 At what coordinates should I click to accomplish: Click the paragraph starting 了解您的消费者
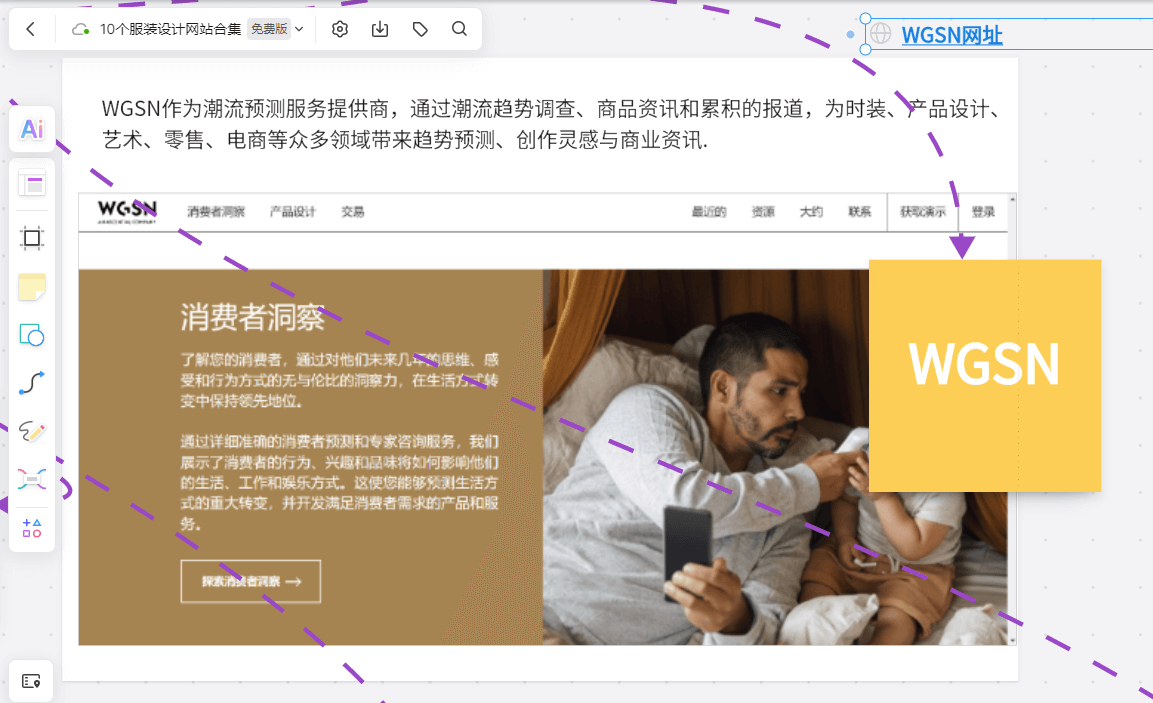tap(340, 379)
